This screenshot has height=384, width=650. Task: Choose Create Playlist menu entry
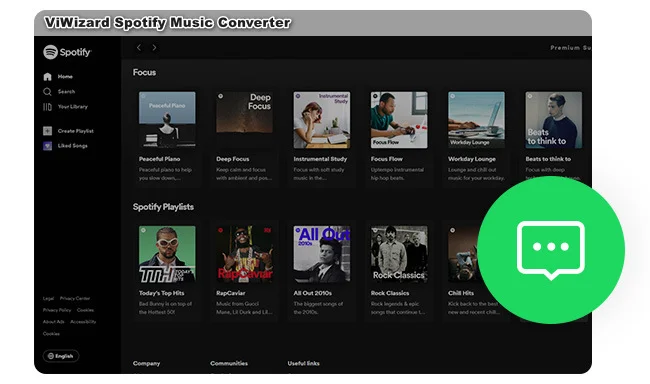point(75,131)
